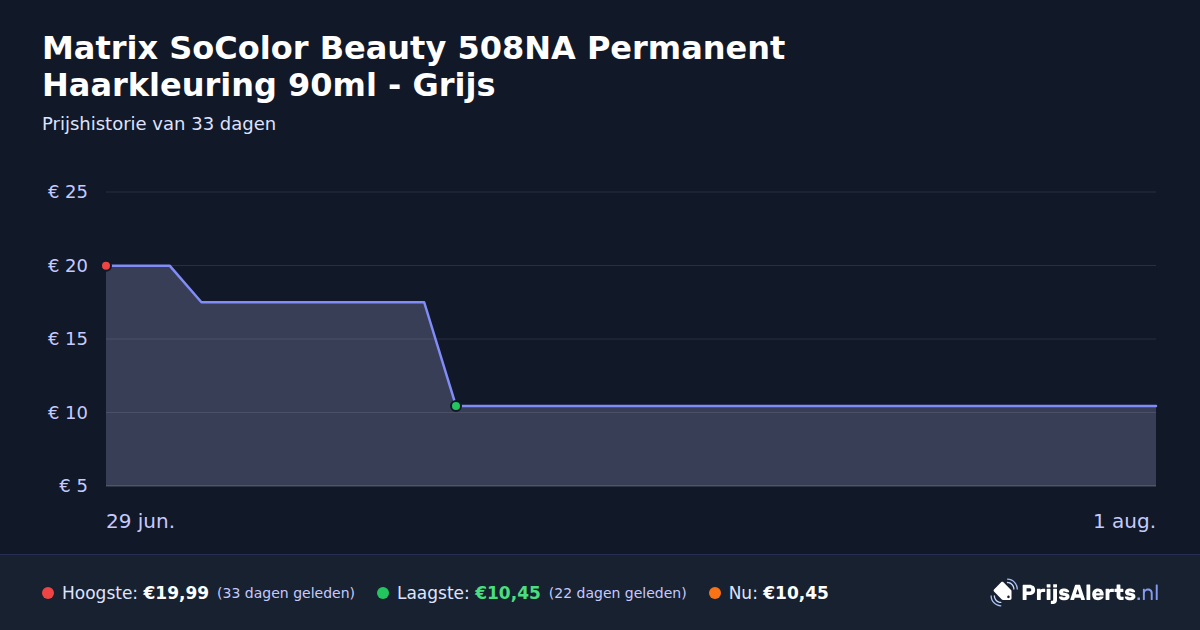
Task: Click the green lowest-price dot on chart
Action: pos(456,406)
